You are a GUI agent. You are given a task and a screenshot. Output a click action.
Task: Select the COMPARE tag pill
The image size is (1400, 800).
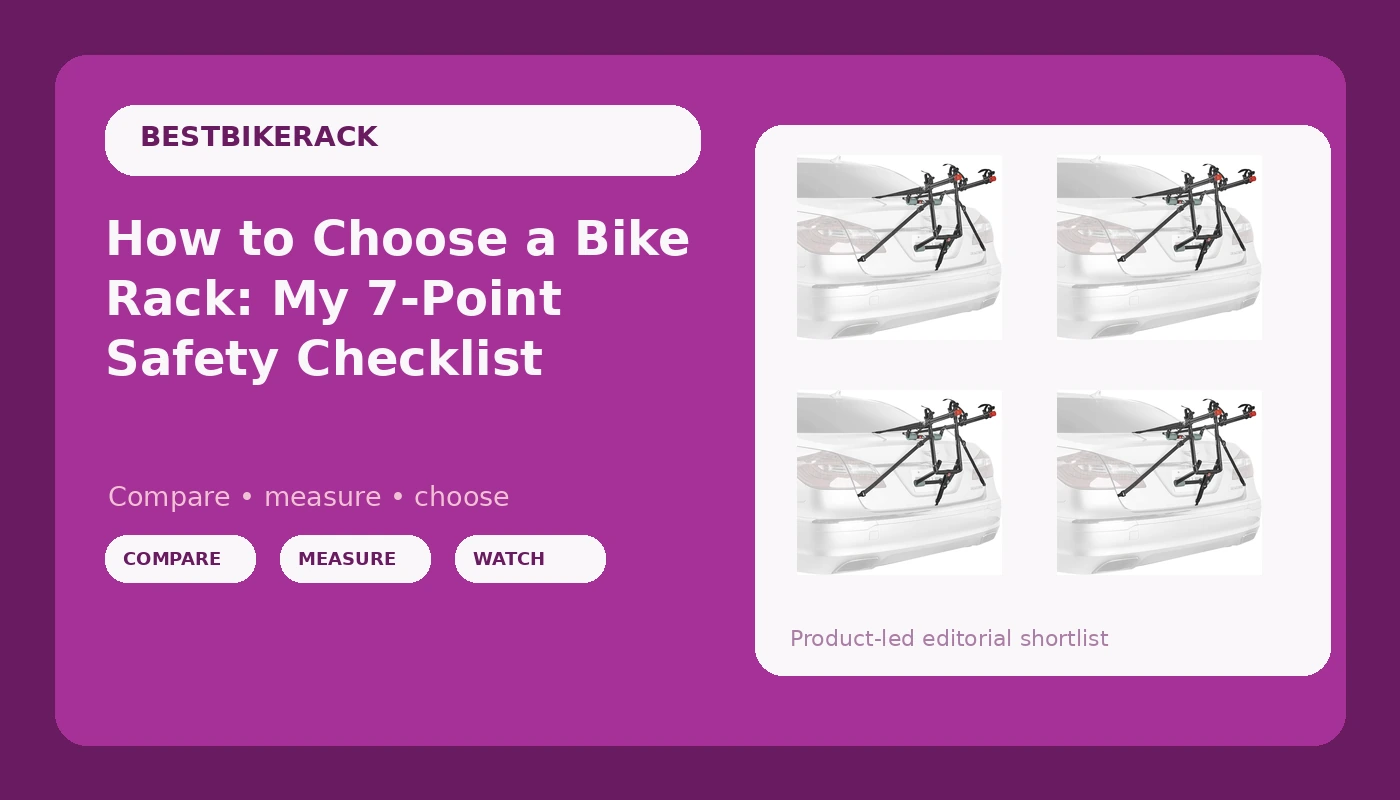180,559
